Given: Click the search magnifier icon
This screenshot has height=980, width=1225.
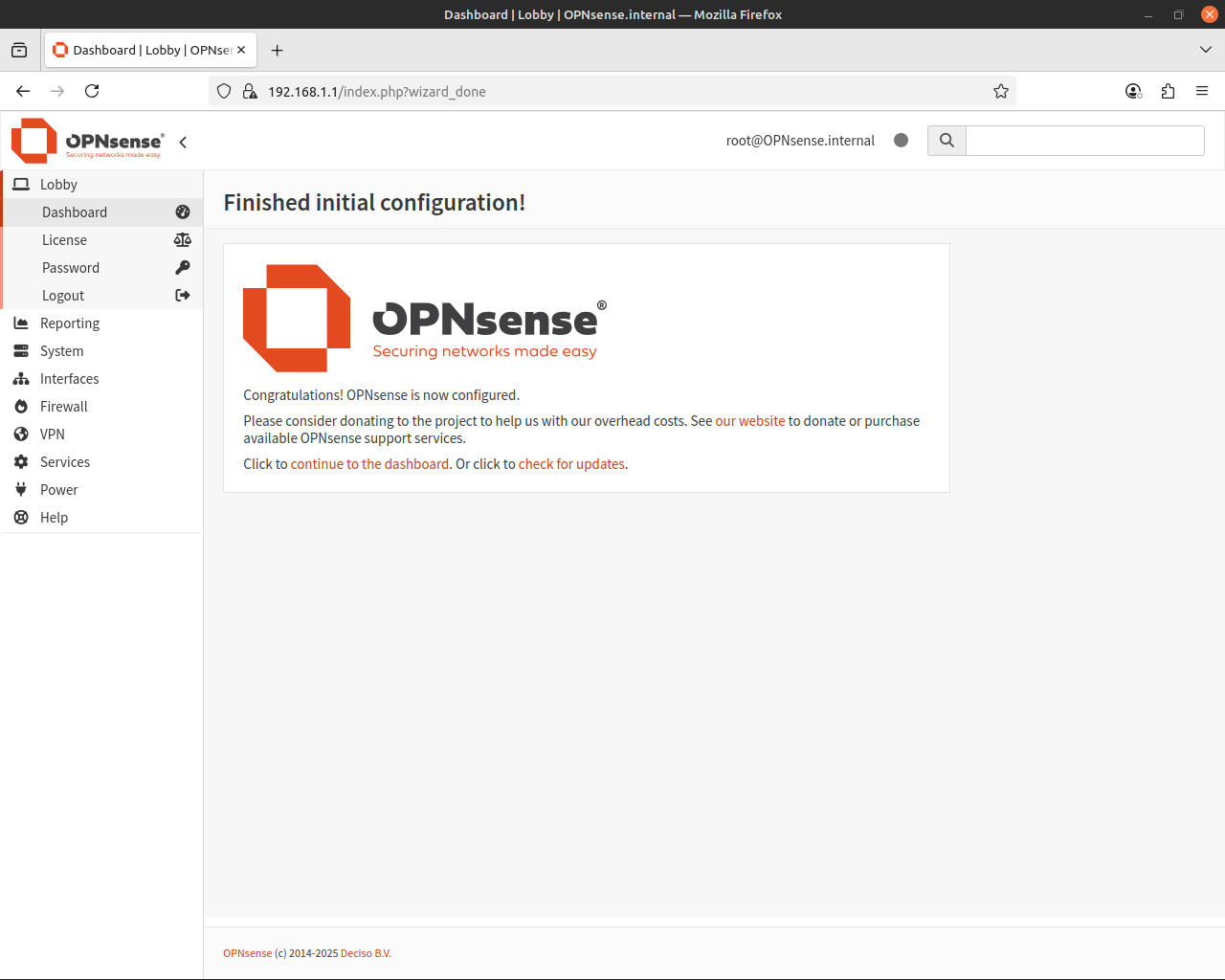Looking at the screenshot, I should pyautogui.click(x=947, y=141).
